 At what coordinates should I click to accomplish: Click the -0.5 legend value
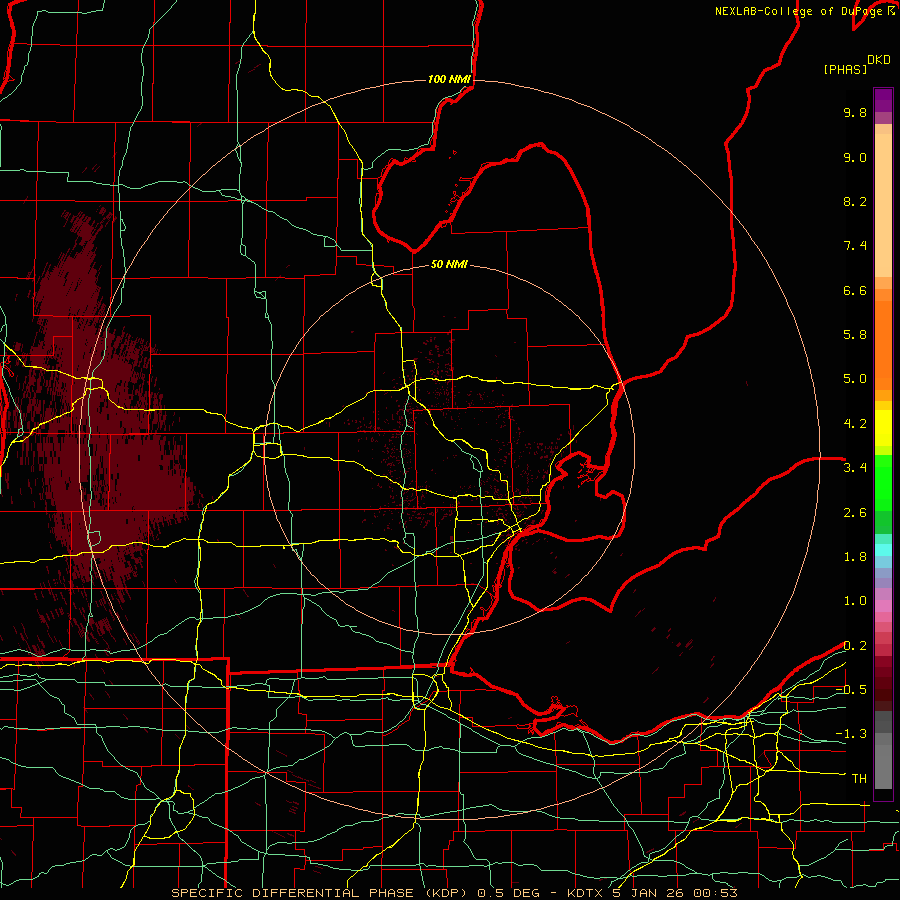pyautogui.click(x=851, y=690)
